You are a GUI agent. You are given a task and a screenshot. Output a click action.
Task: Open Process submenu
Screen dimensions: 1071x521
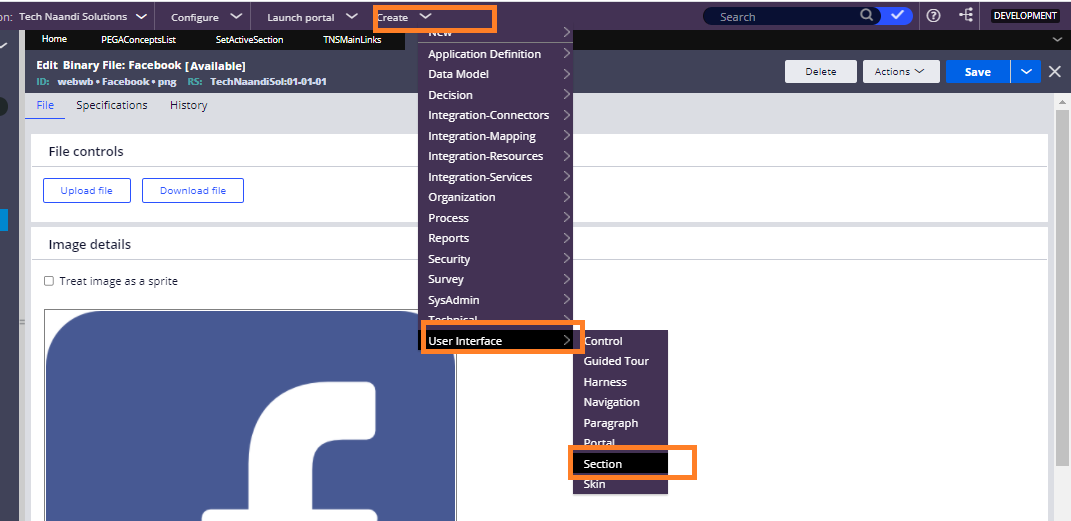pos(495,218)
